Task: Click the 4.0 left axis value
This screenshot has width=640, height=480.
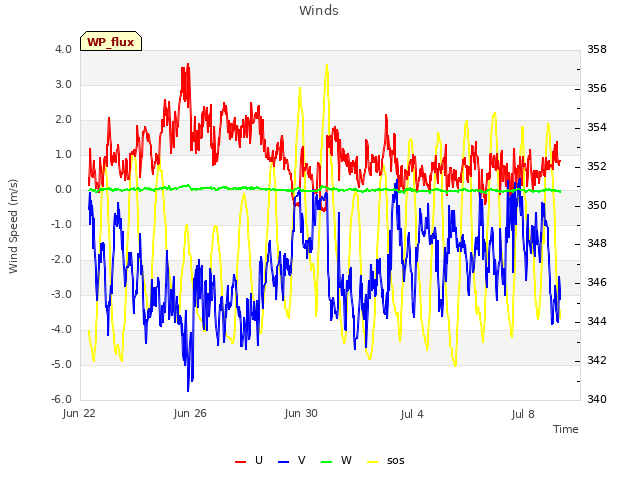Action: point(63,49)
